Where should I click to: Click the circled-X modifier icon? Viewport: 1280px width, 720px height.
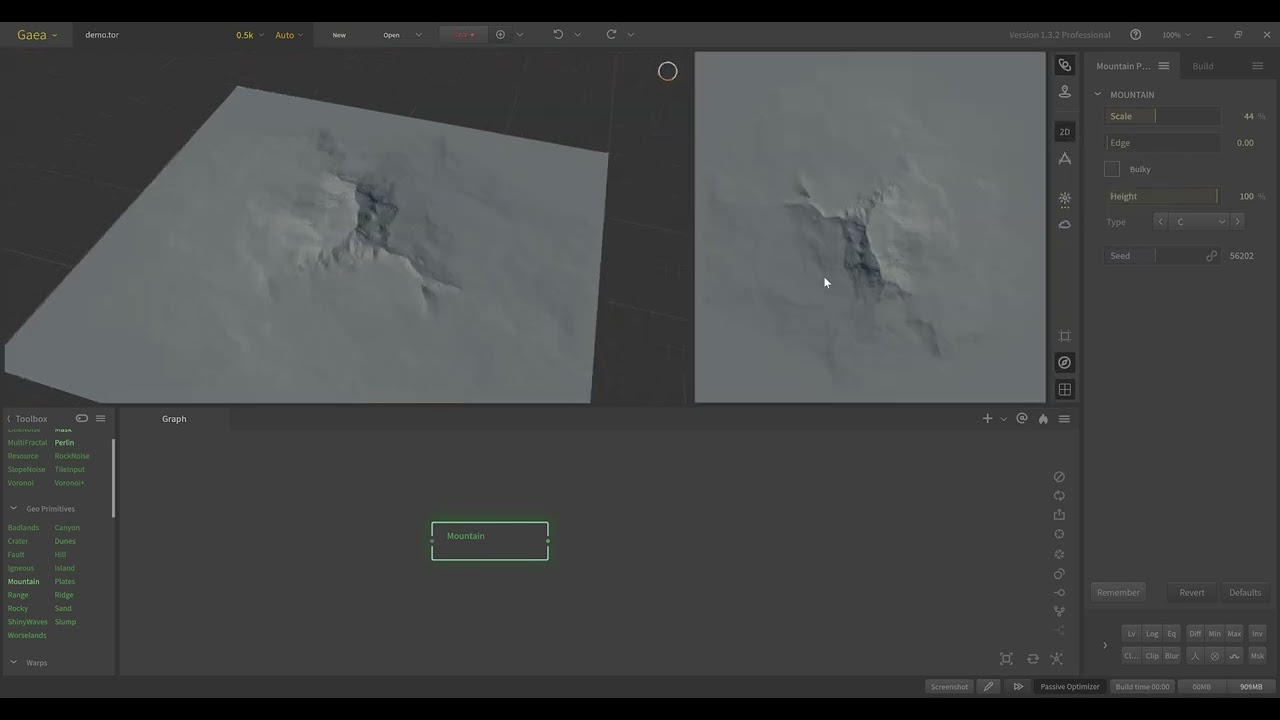click(1215, 656)
